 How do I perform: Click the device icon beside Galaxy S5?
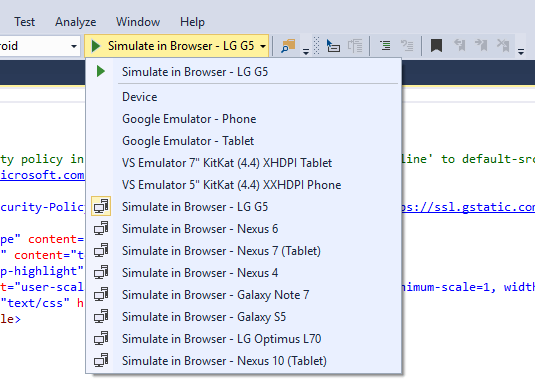(x=101, y=316)
